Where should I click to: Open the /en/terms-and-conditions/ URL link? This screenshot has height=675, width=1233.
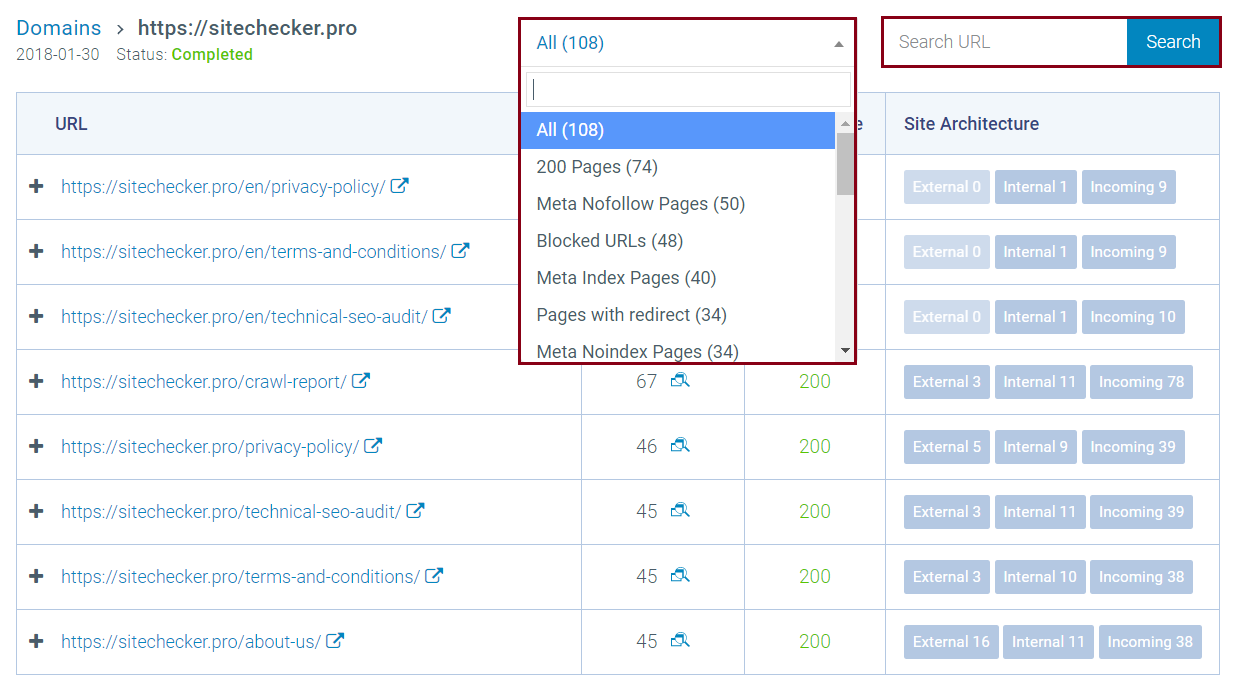pyautogui.click(x=253, y=252)
